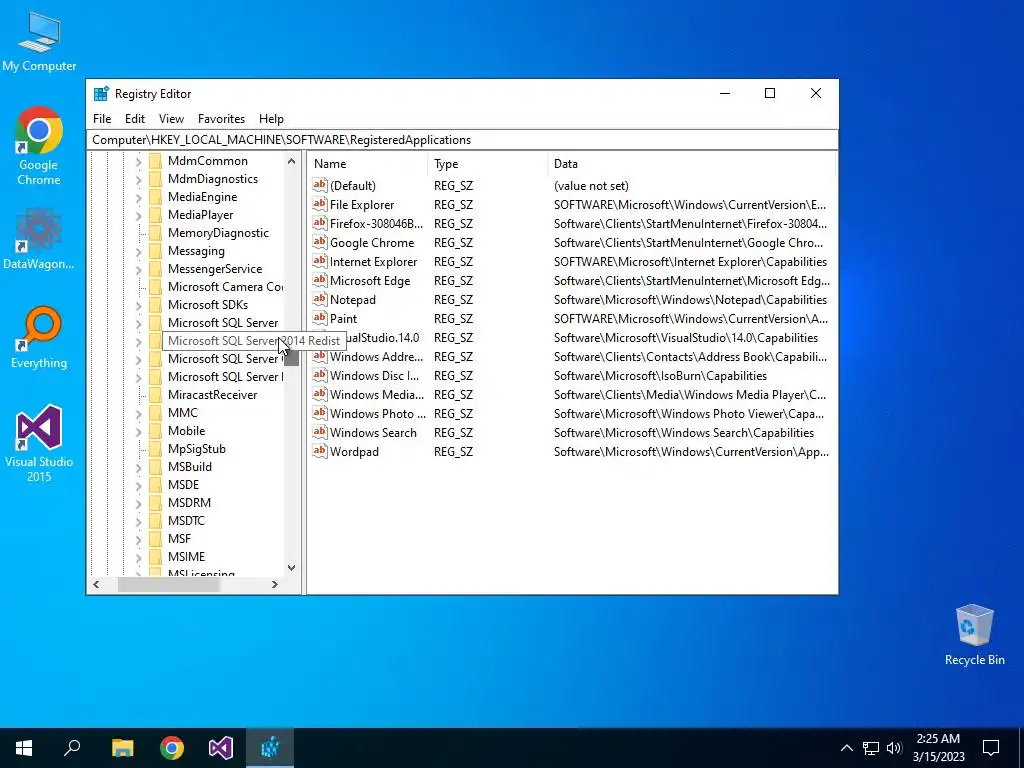Select the MSDRM key
This screenshot has width=1024, height=768.
tap(189, 503)
